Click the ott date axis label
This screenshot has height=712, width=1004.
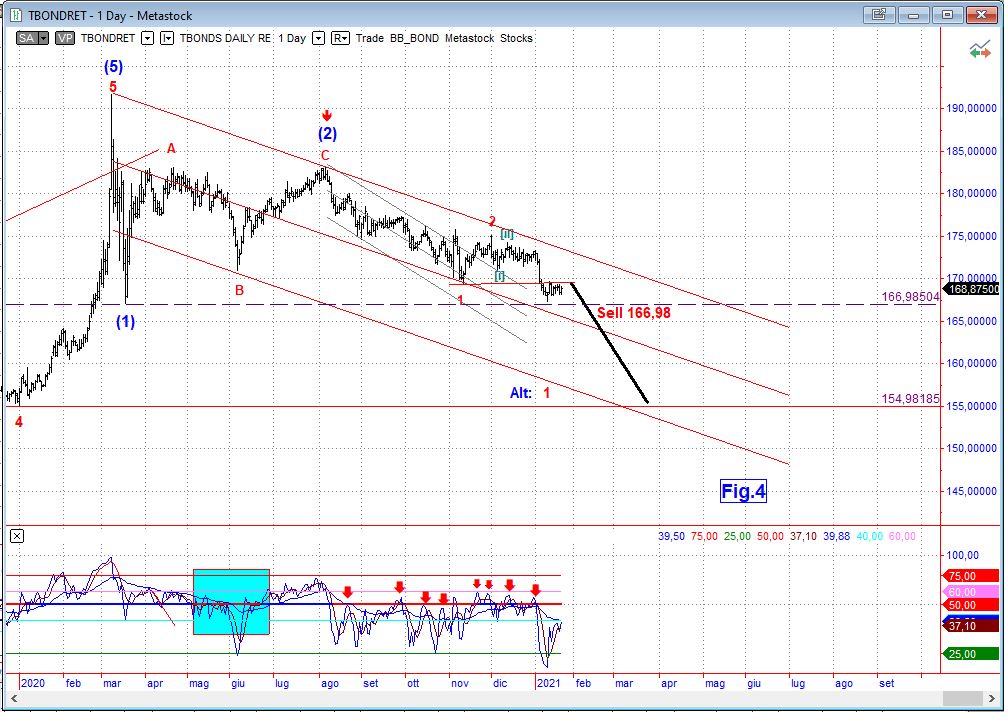(x=413, y=683)
